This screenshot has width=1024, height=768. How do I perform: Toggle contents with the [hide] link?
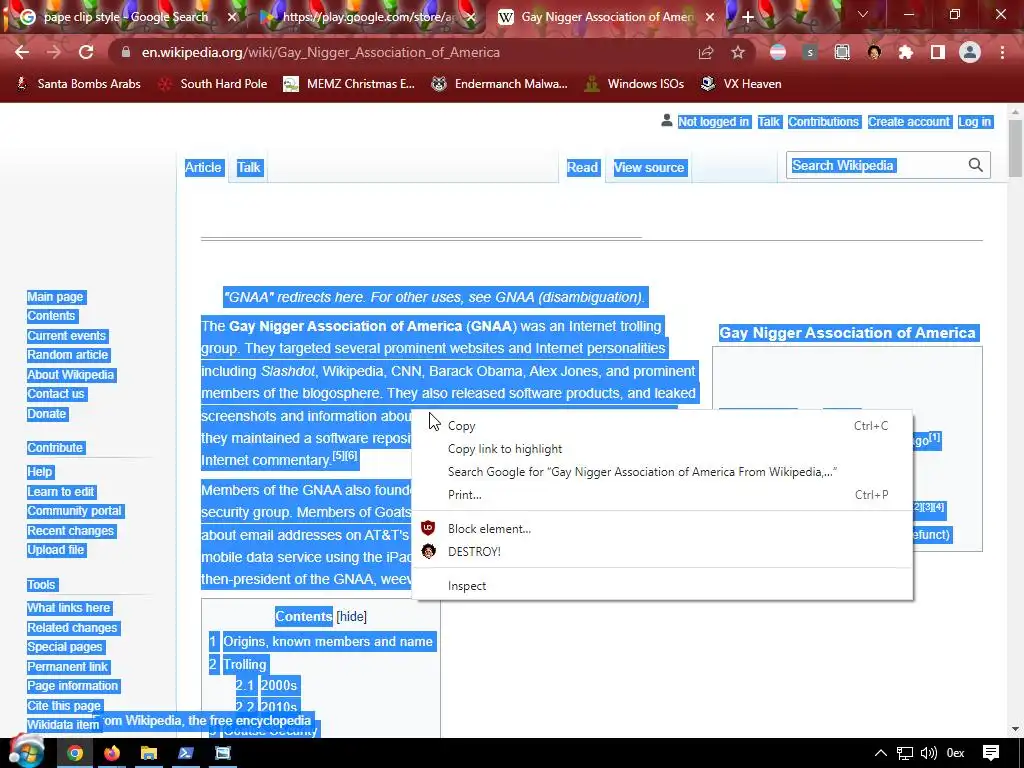click(351, 616)
